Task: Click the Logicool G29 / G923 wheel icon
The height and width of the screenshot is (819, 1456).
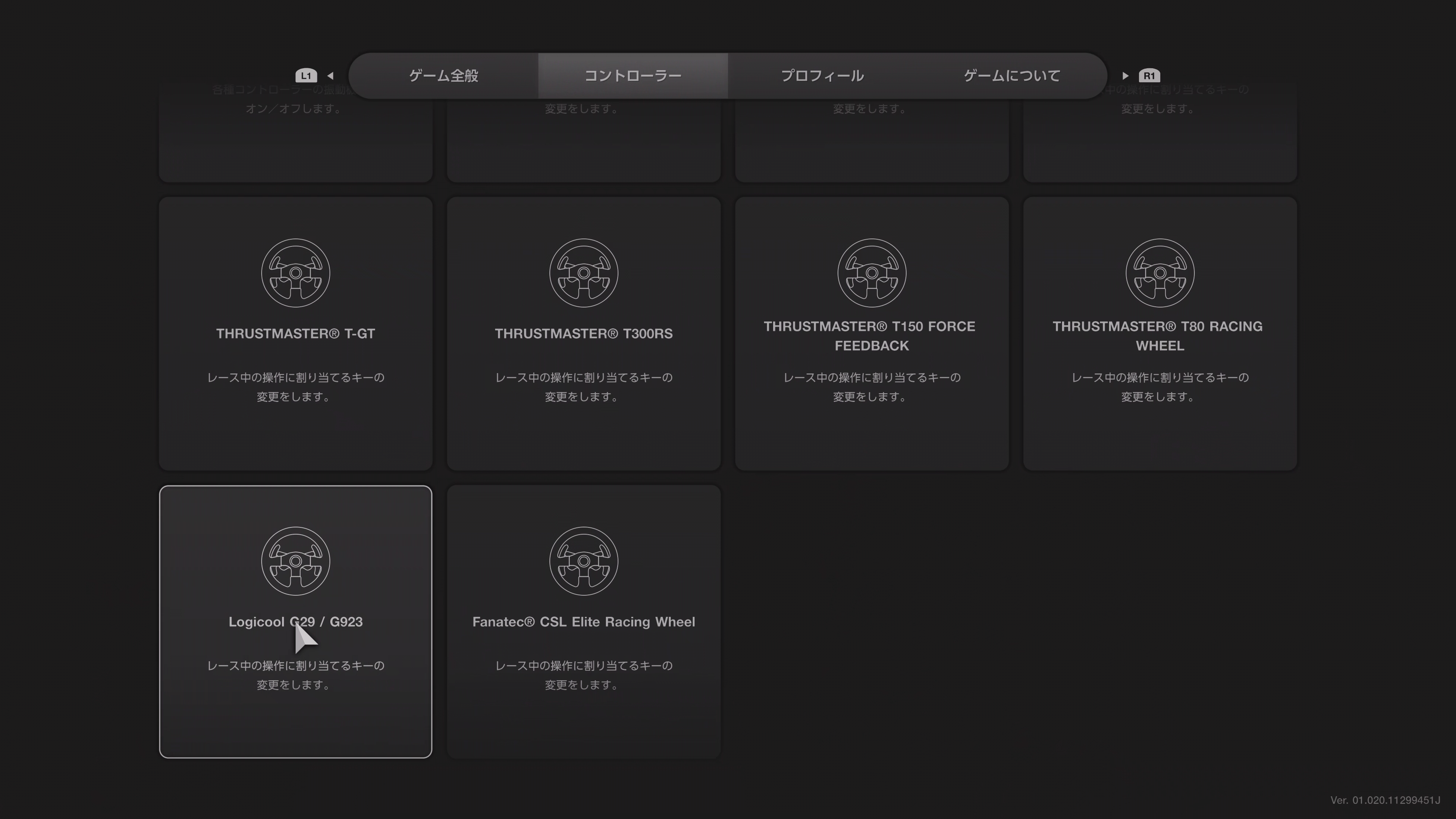Action: tap(295, 561)
